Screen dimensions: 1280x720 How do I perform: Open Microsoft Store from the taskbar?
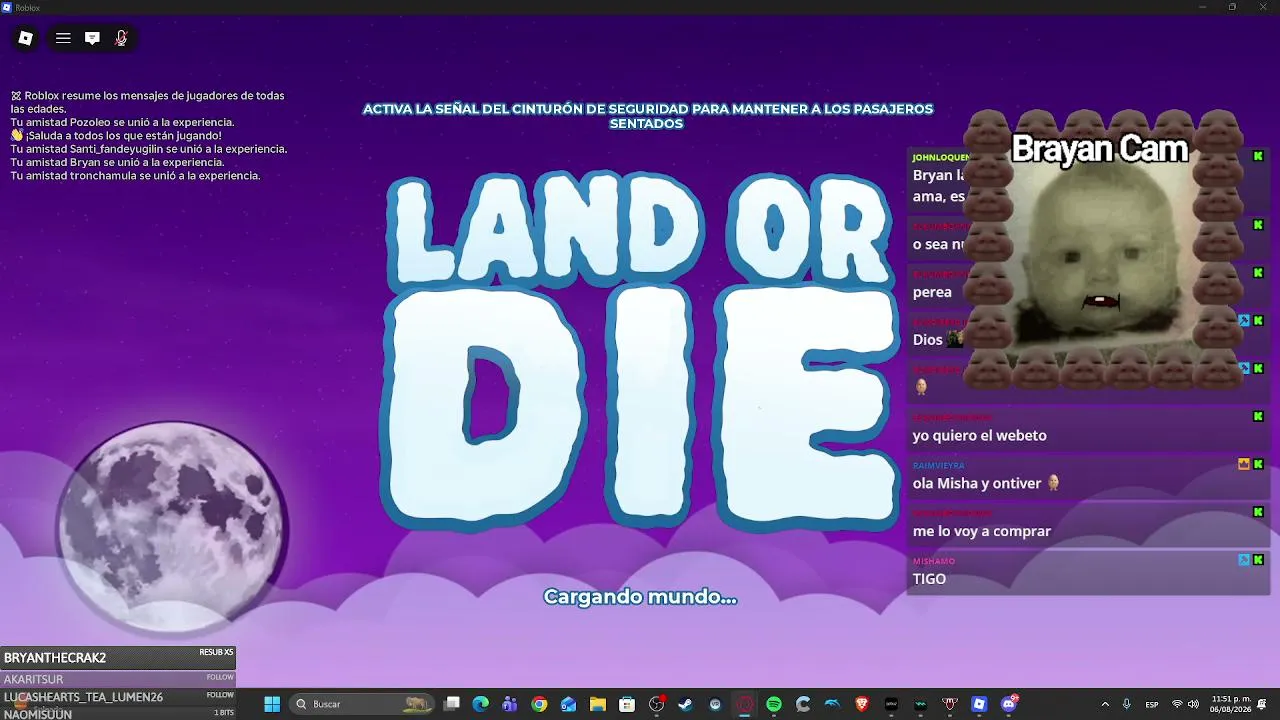point(627,704)
